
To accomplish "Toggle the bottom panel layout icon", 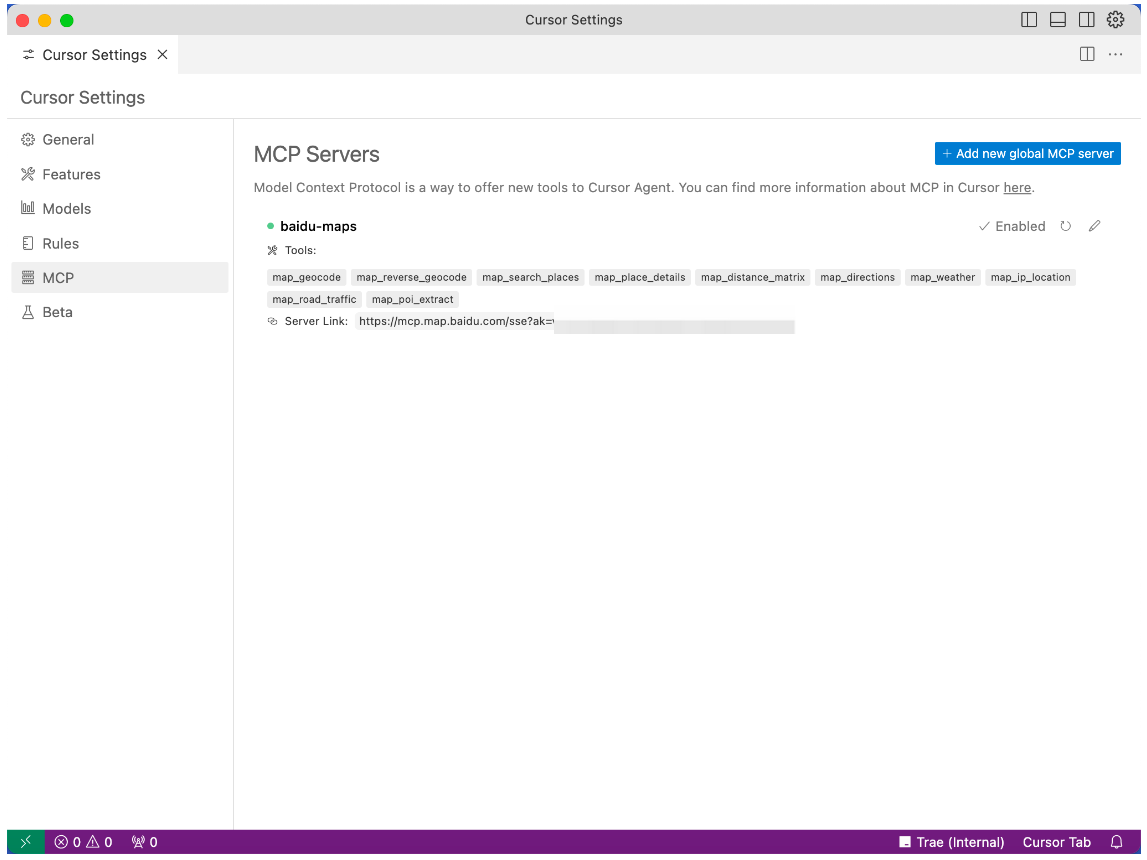I will tap(1058, 20).
